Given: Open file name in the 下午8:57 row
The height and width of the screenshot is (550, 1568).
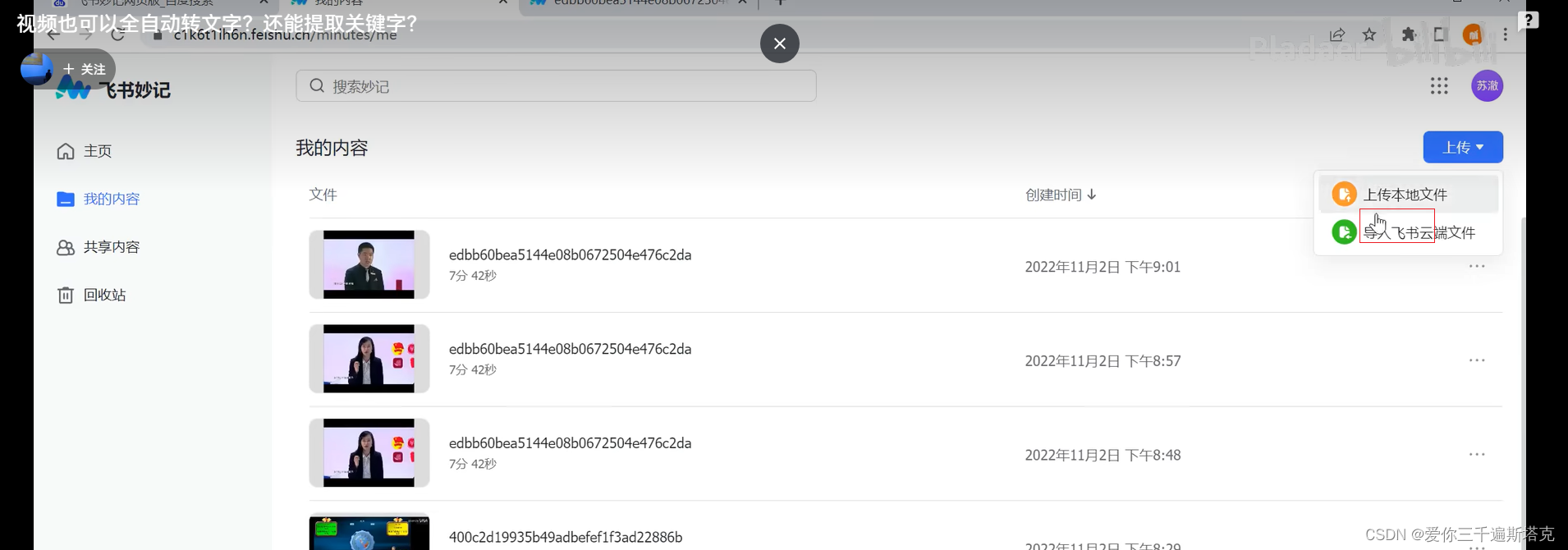Looking at the screenshot, I should [570, 349].
